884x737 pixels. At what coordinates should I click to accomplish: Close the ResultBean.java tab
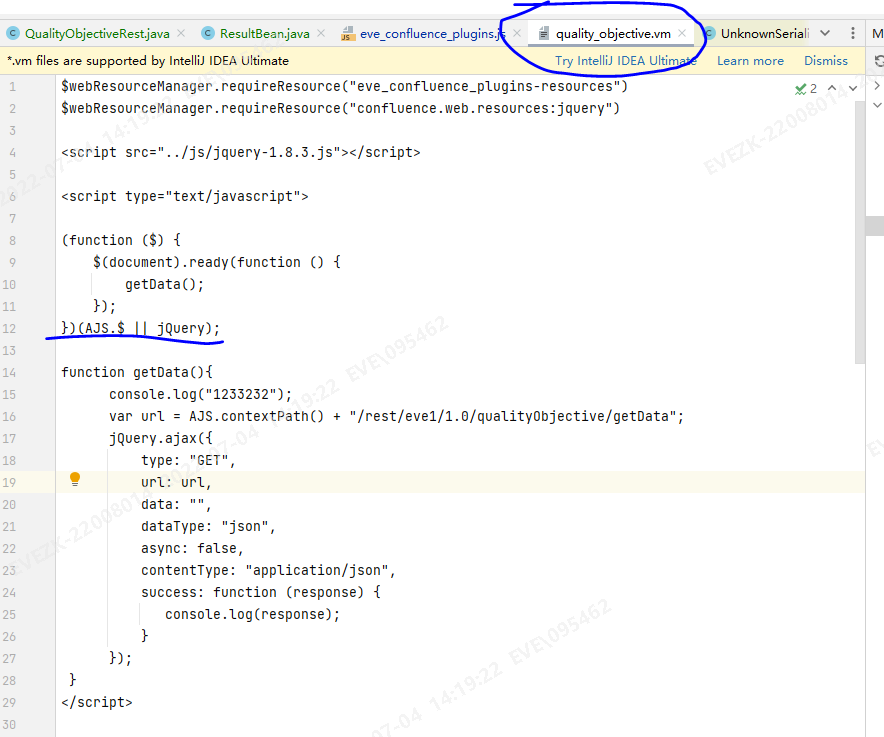(x=321, y=33)
